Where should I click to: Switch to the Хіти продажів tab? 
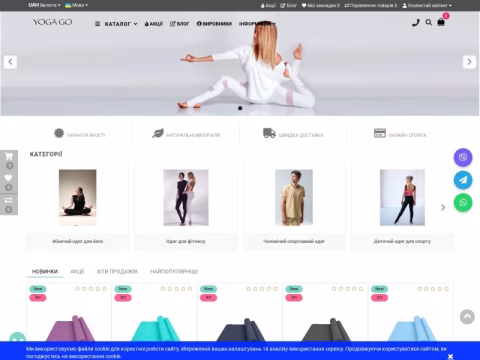(117, 272)
